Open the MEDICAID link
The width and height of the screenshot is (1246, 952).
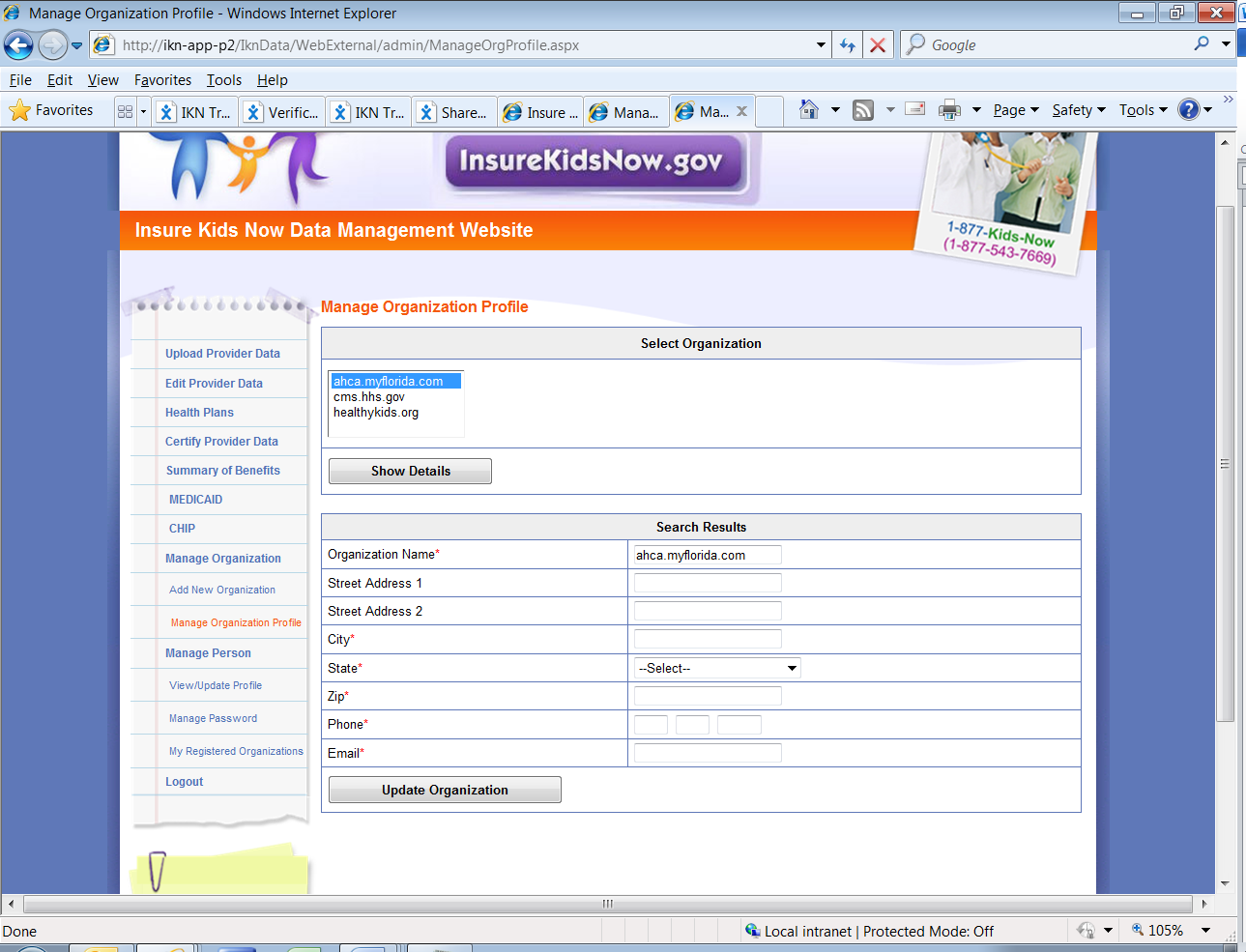[x=195, y=500]
